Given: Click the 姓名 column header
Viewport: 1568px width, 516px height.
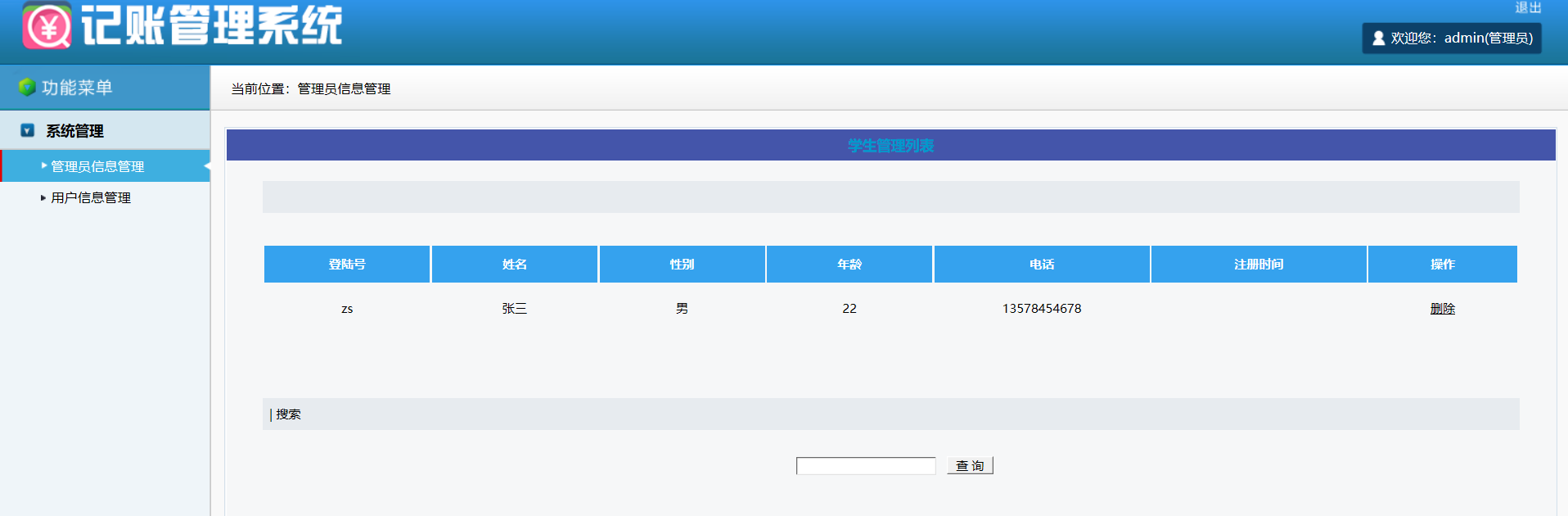Looking at the screenshot, I should (515, 265).
